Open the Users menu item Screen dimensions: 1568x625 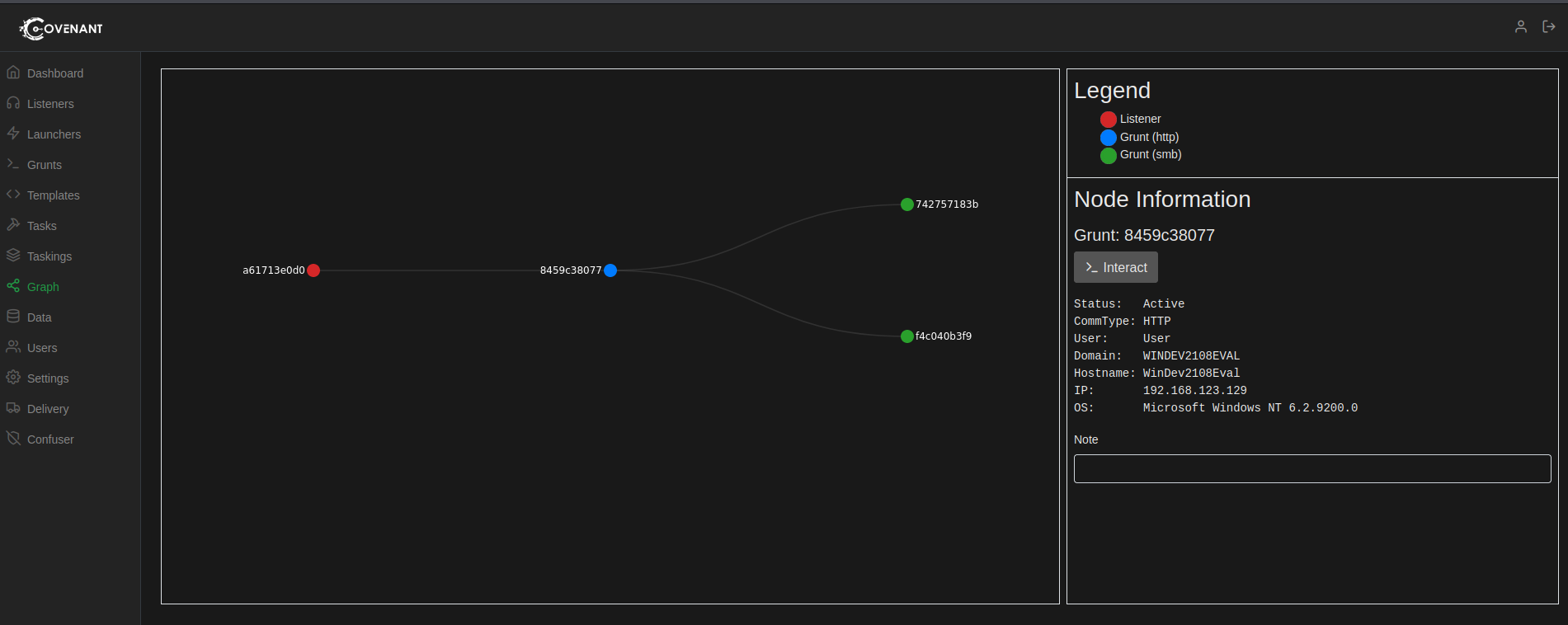click(x=41, y=348)
